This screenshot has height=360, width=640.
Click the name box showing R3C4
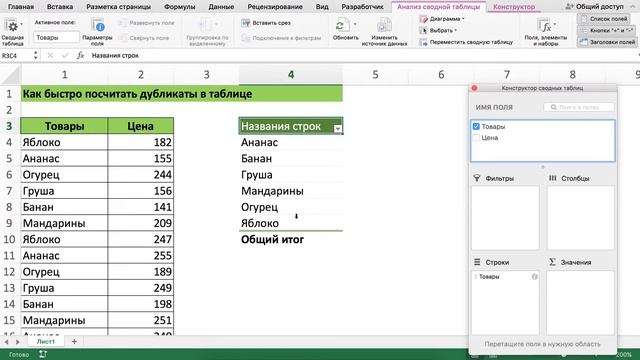click(x=16, y=56)
